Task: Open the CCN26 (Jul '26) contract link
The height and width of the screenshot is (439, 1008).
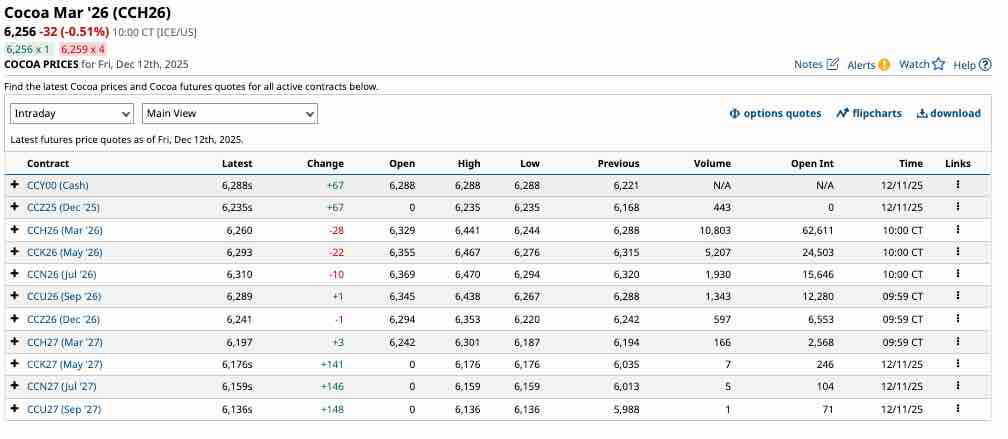Action: coord(64,274)
